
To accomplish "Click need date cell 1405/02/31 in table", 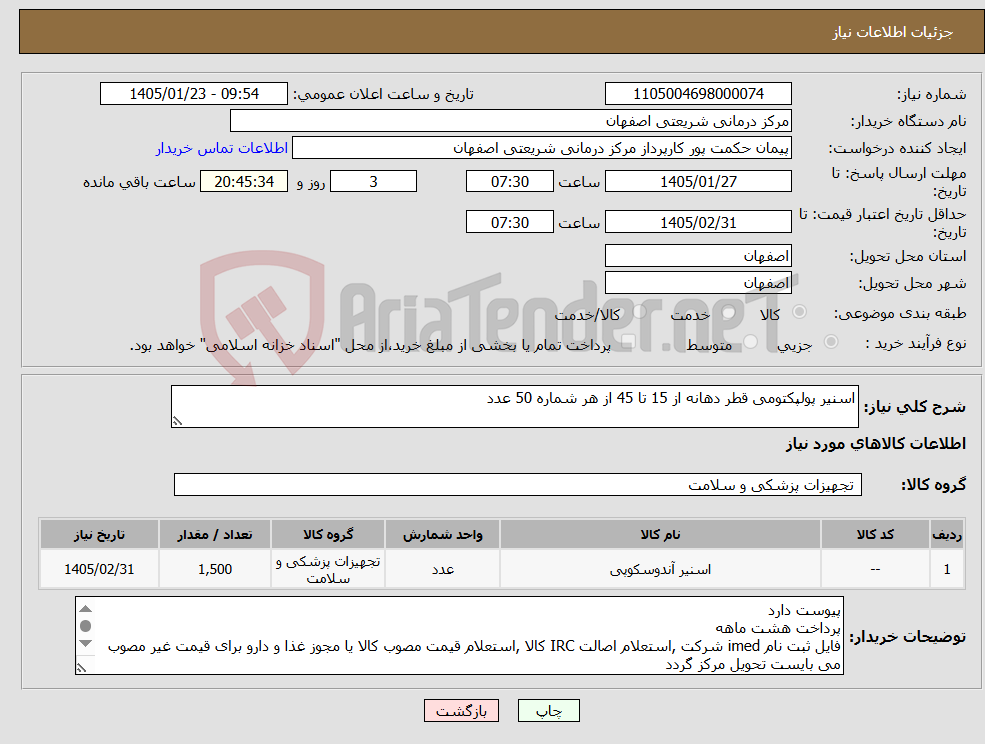I will 99,569.
